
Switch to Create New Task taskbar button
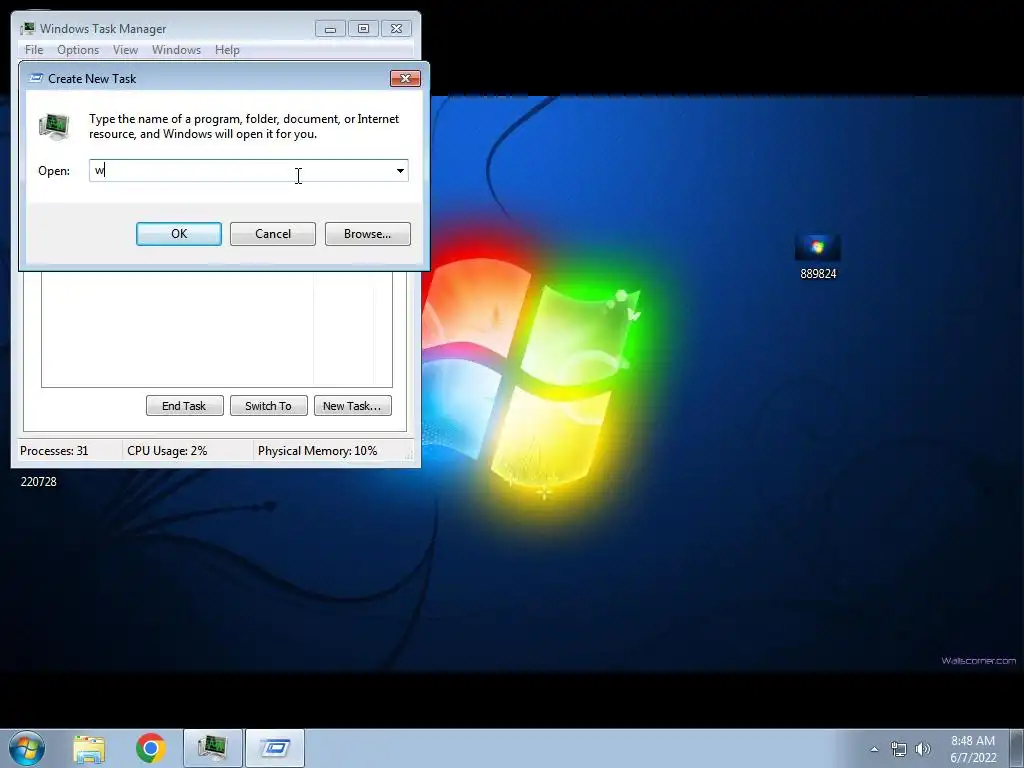click(275, 748)
